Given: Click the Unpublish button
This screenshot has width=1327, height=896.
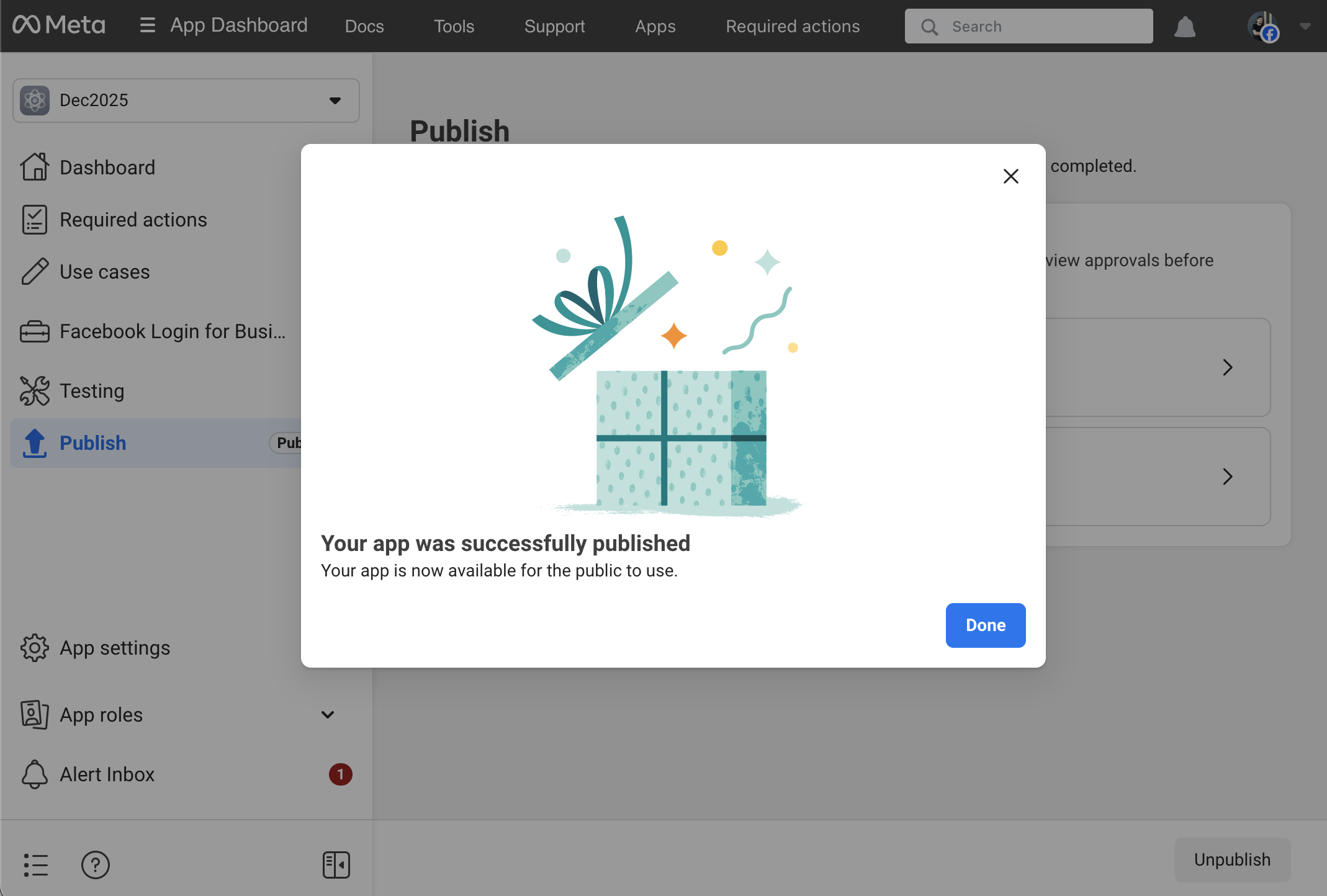Looking at the screenshot, I should pos(1232,860).
